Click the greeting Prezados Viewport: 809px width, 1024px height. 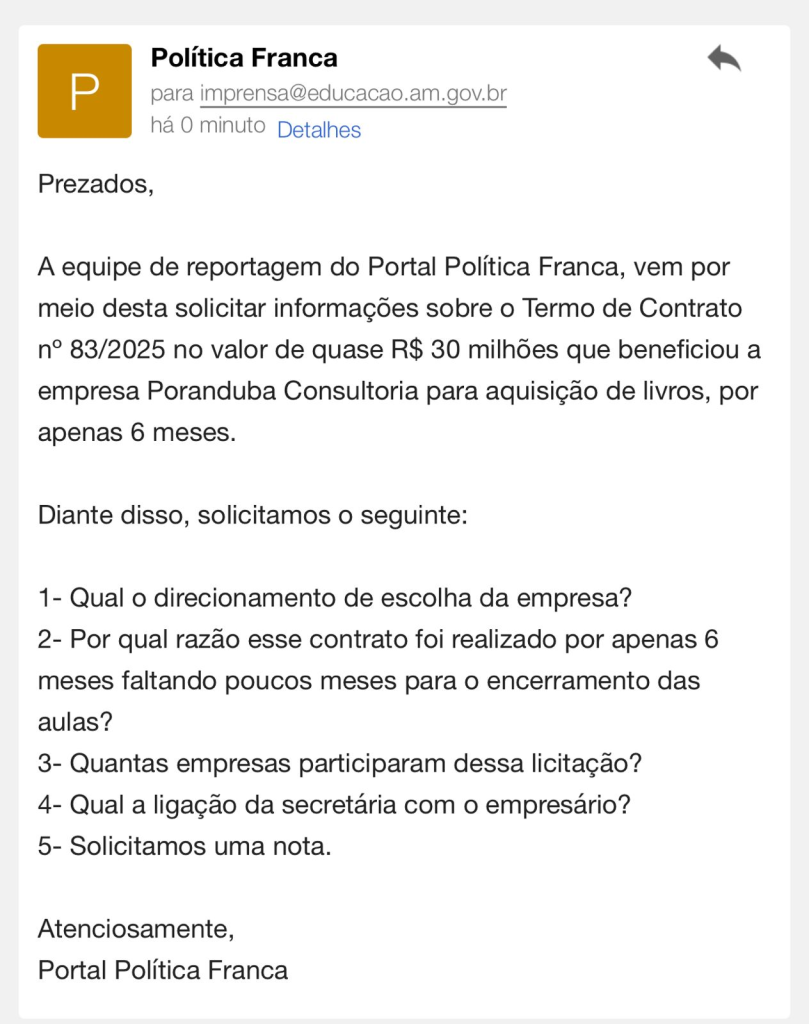[x=96, y=184]
